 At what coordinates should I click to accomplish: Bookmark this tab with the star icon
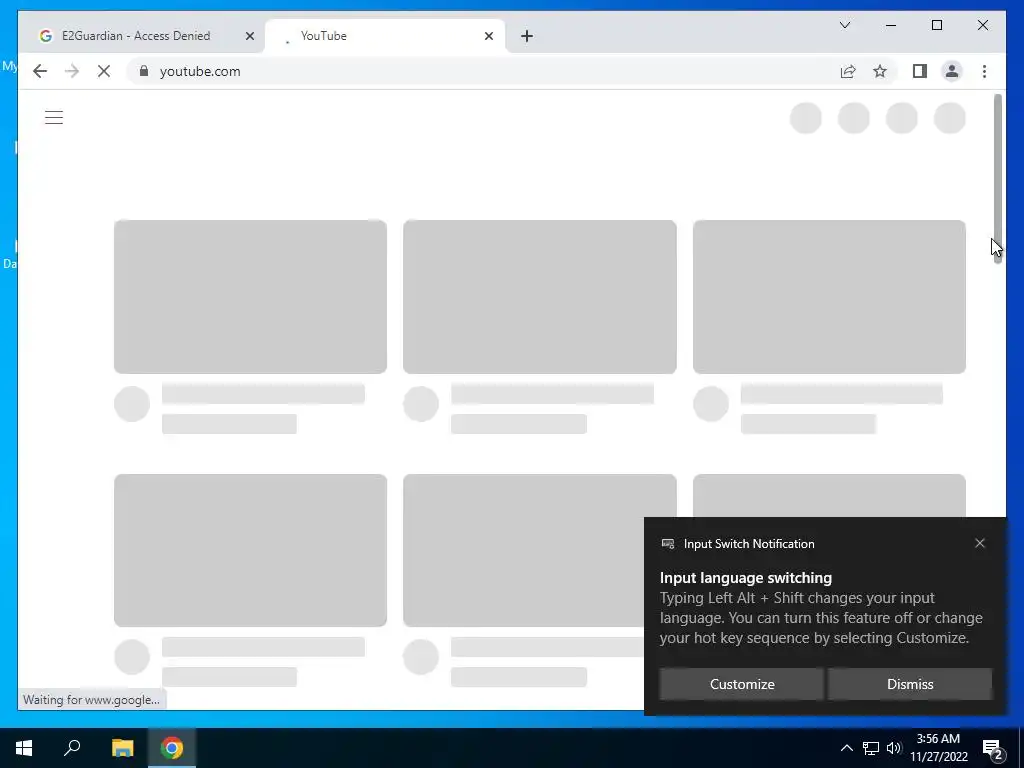(880, 71)
